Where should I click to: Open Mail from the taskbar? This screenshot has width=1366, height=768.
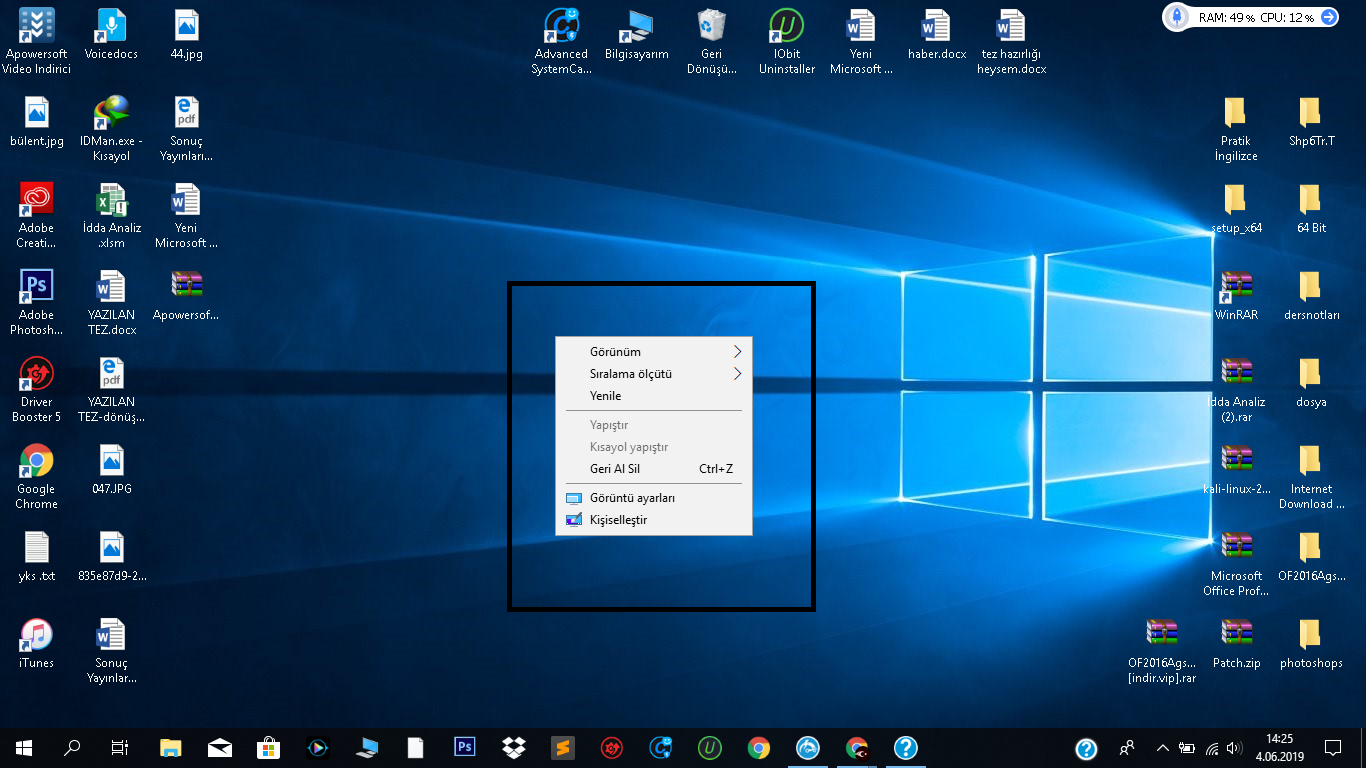click(x=219, y=747)
